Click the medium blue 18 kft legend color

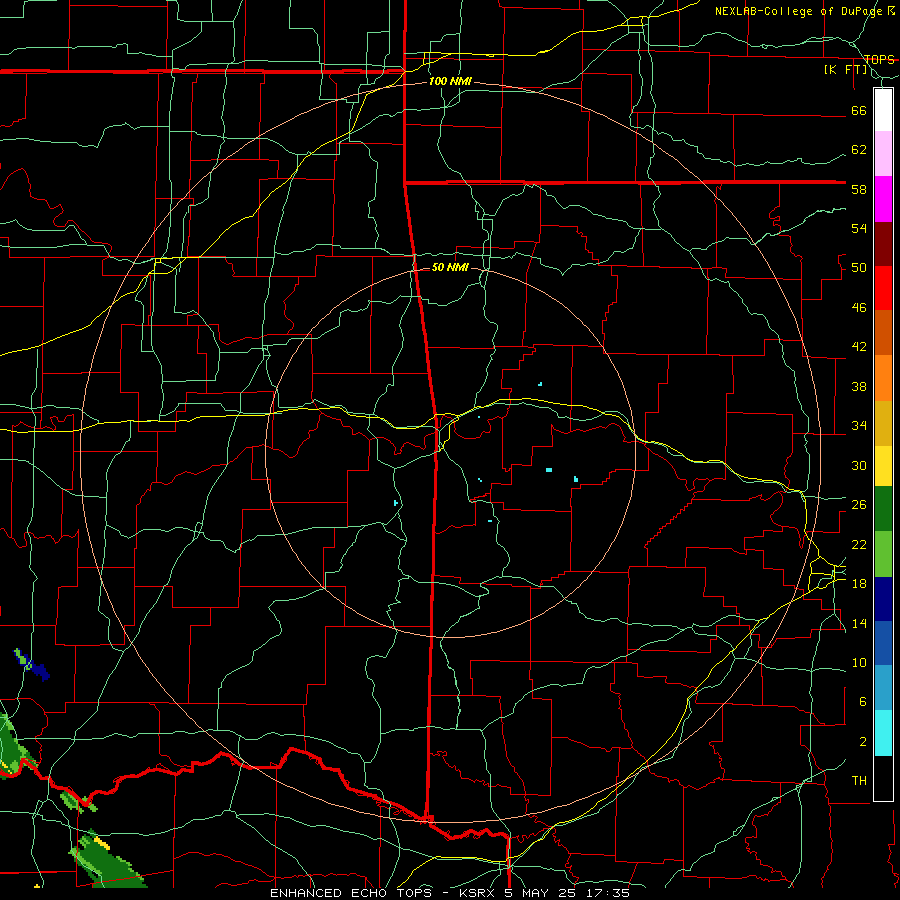point(883,643)
